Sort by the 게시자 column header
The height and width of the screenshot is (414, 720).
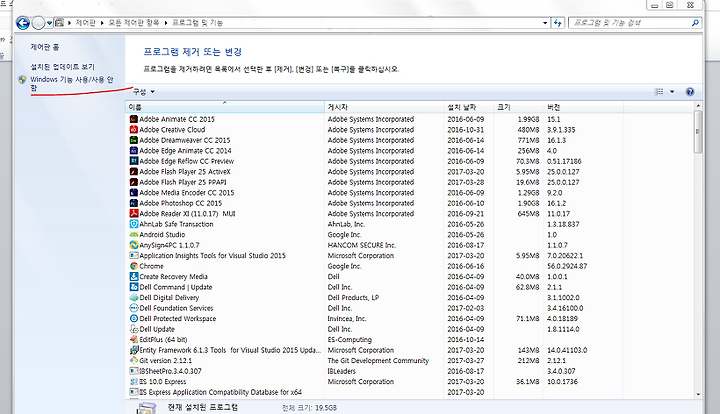click(x=384, y=107)
